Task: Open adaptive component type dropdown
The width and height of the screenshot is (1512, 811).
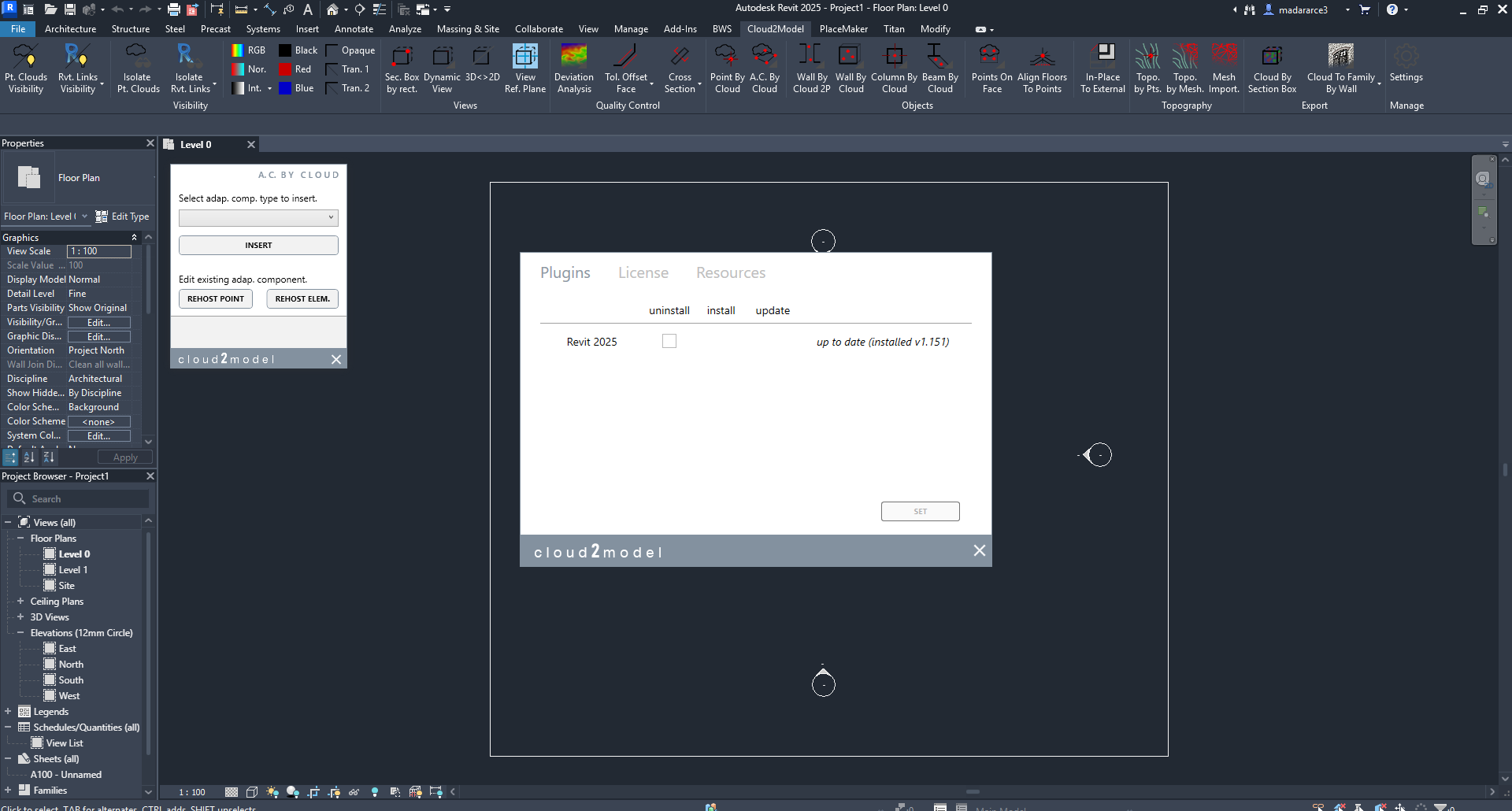Action: tap(258, 217)
